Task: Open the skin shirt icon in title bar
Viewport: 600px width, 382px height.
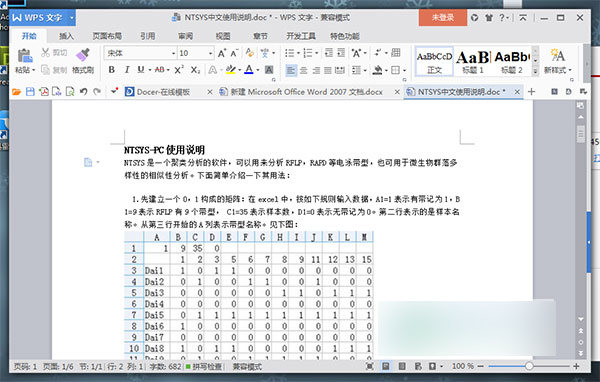Action: tap(489, 18)
